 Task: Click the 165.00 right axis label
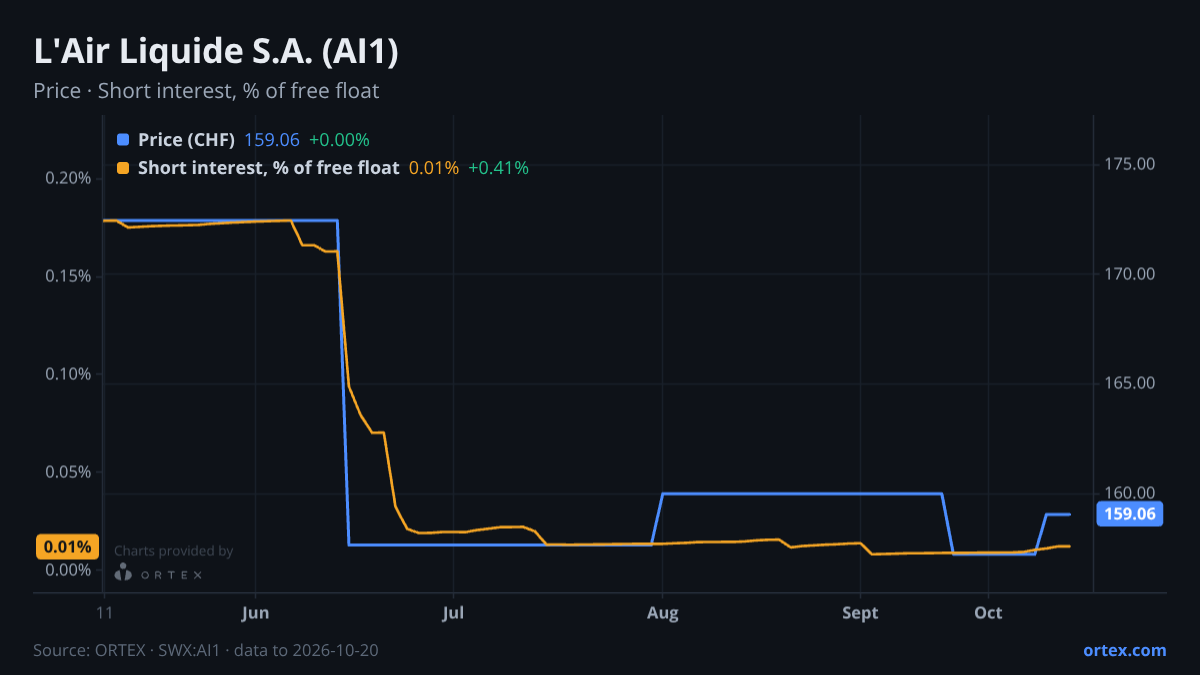tap(1130, 384)
